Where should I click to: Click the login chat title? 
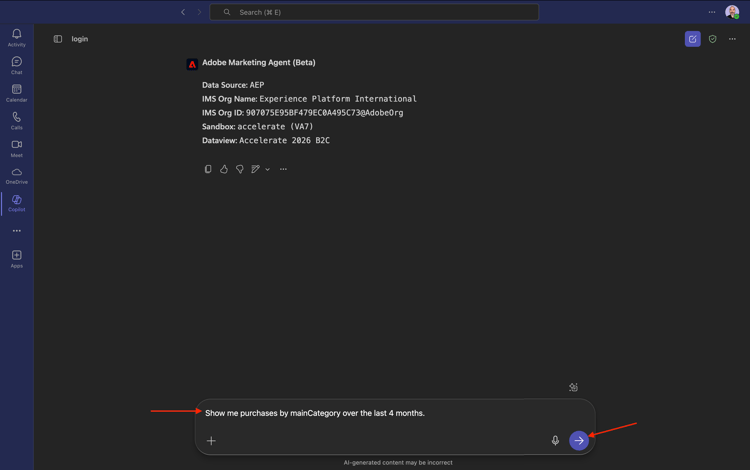pyautogui.click(x=80, y=39)
